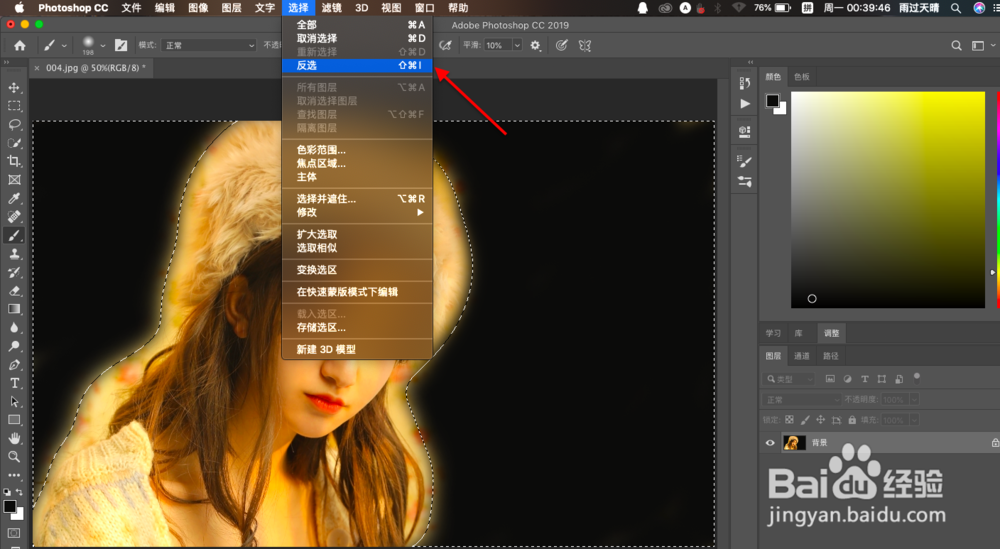The height and width of the screenshot is (549, 1000).
Task: Select the Dodge tool
Action: (14, 346)
